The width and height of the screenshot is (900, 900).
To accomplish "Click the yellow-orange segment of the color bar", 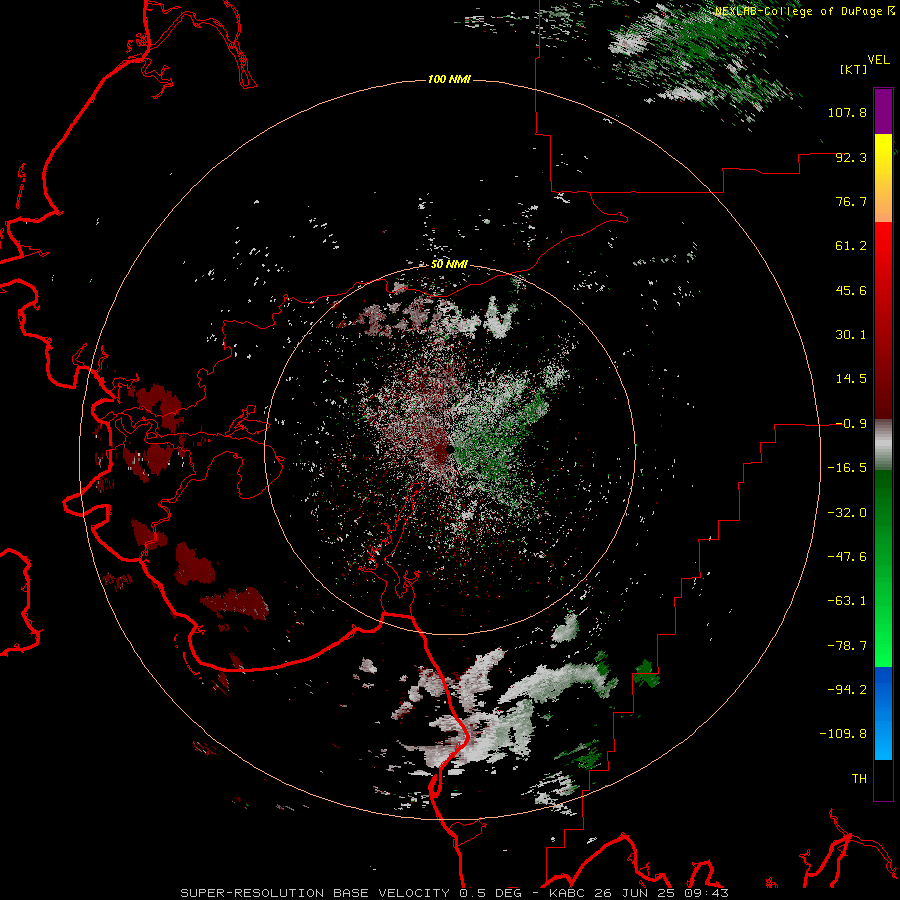I will [x=883, y=178].
